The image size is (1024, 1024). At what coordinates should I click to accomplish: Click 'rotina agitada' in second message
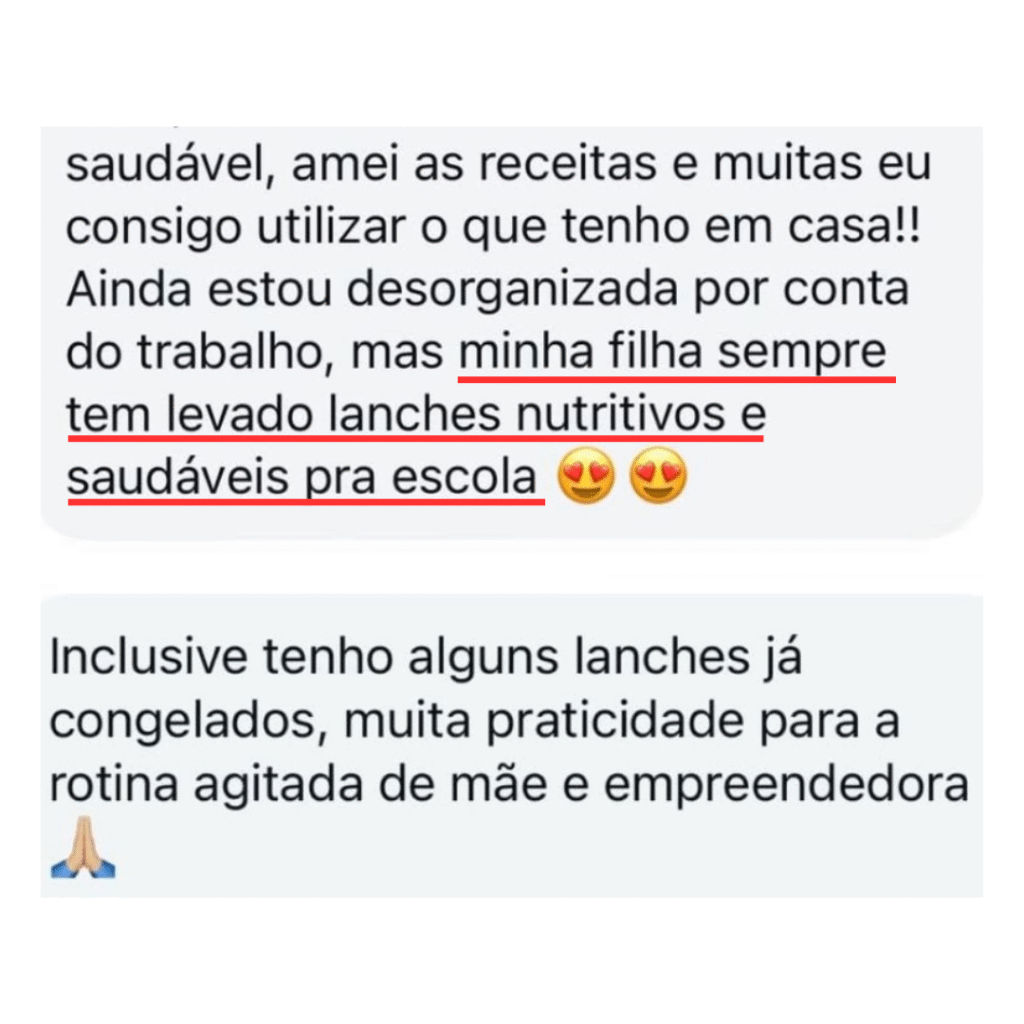tap(206, 786)
